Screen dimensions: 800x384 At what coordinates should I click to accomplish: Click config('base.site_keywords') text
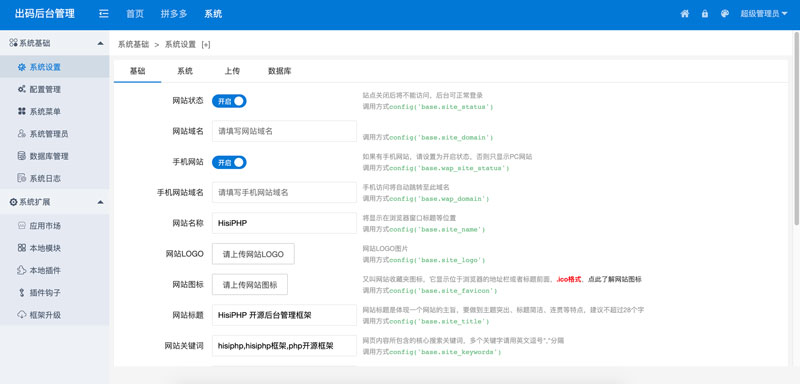445,352
